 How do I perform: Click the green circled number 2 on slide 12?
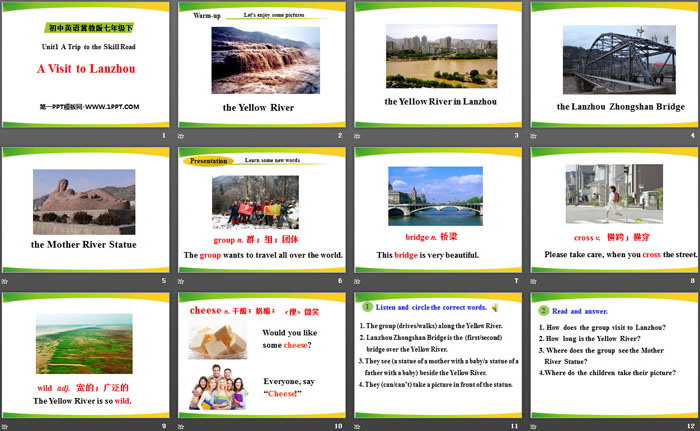pyautogui.click(x=543, y=310)
